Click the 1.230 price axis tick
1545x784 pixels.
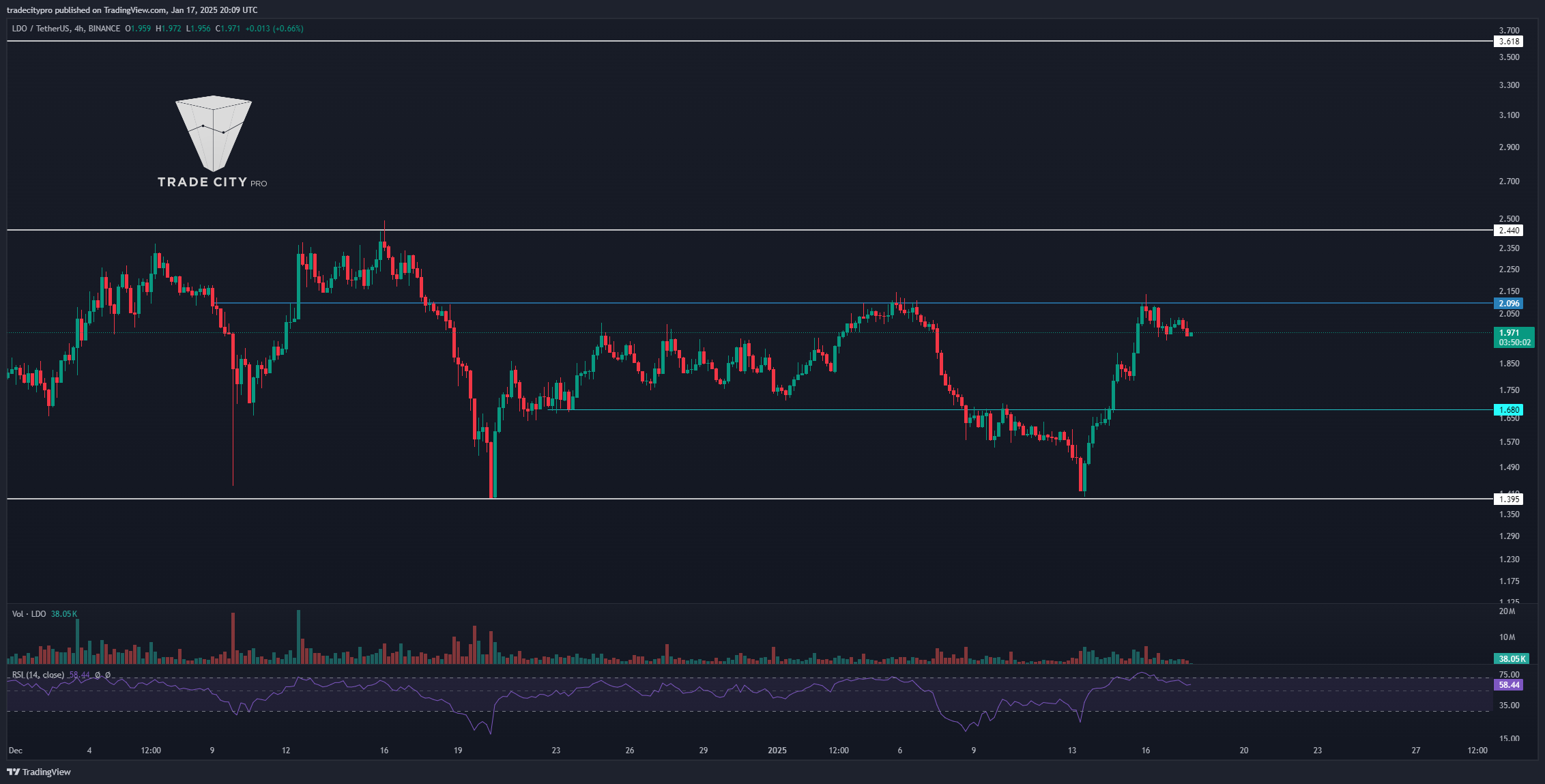[x=1509, y=560]
